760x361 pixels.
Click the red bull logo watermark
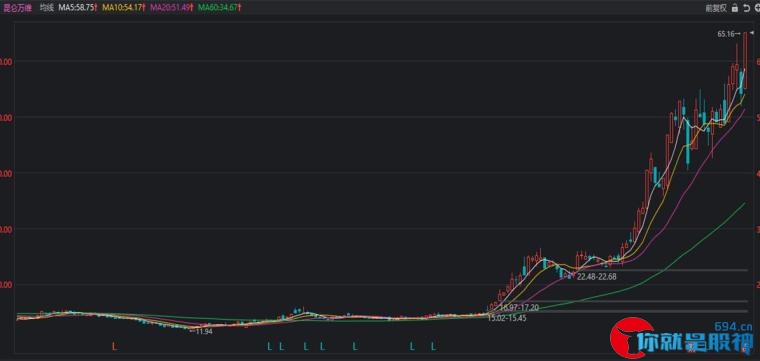631,338
